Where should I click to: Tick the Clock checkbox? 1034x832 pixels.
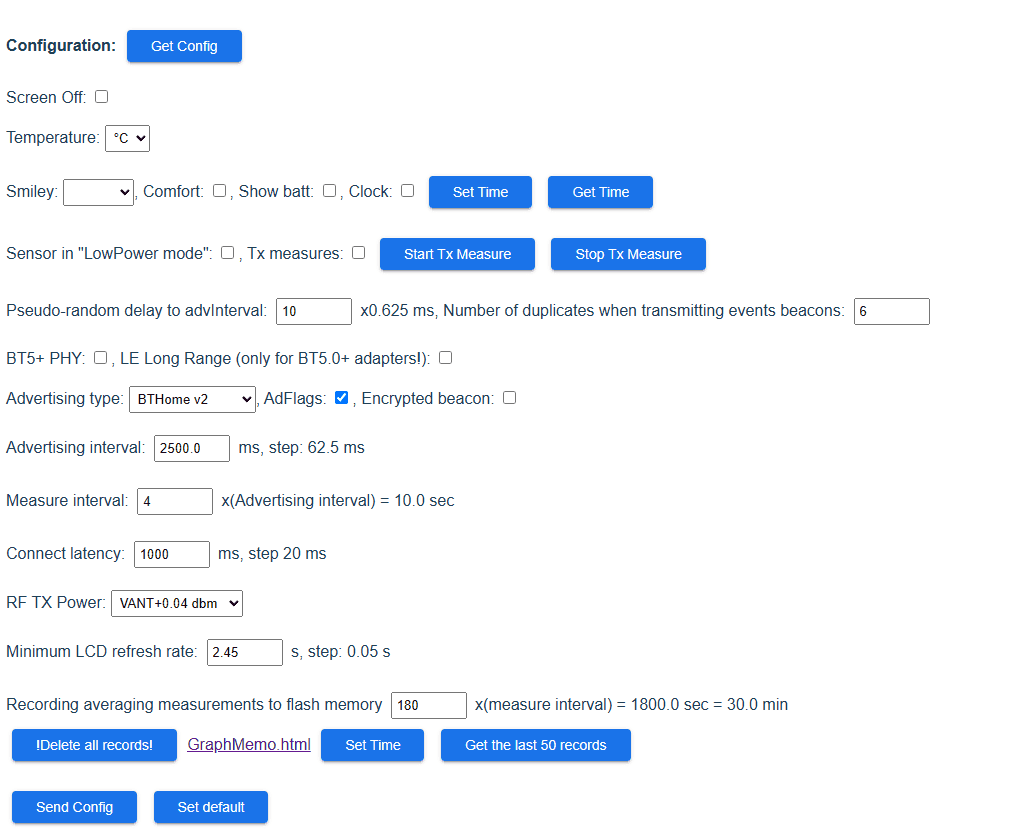(408, 191)
